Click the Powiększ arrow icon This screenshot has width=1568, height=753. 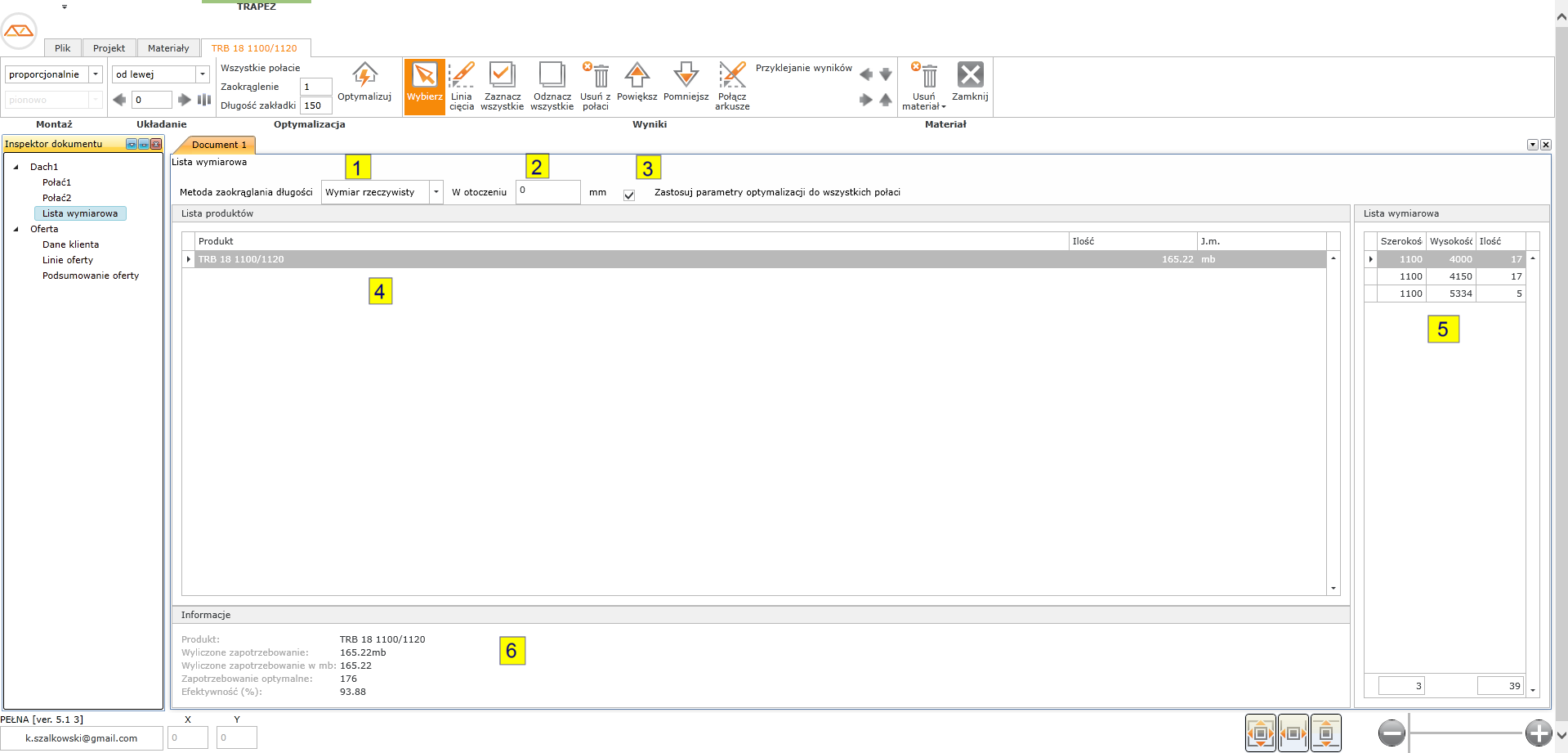coord(637,76)
